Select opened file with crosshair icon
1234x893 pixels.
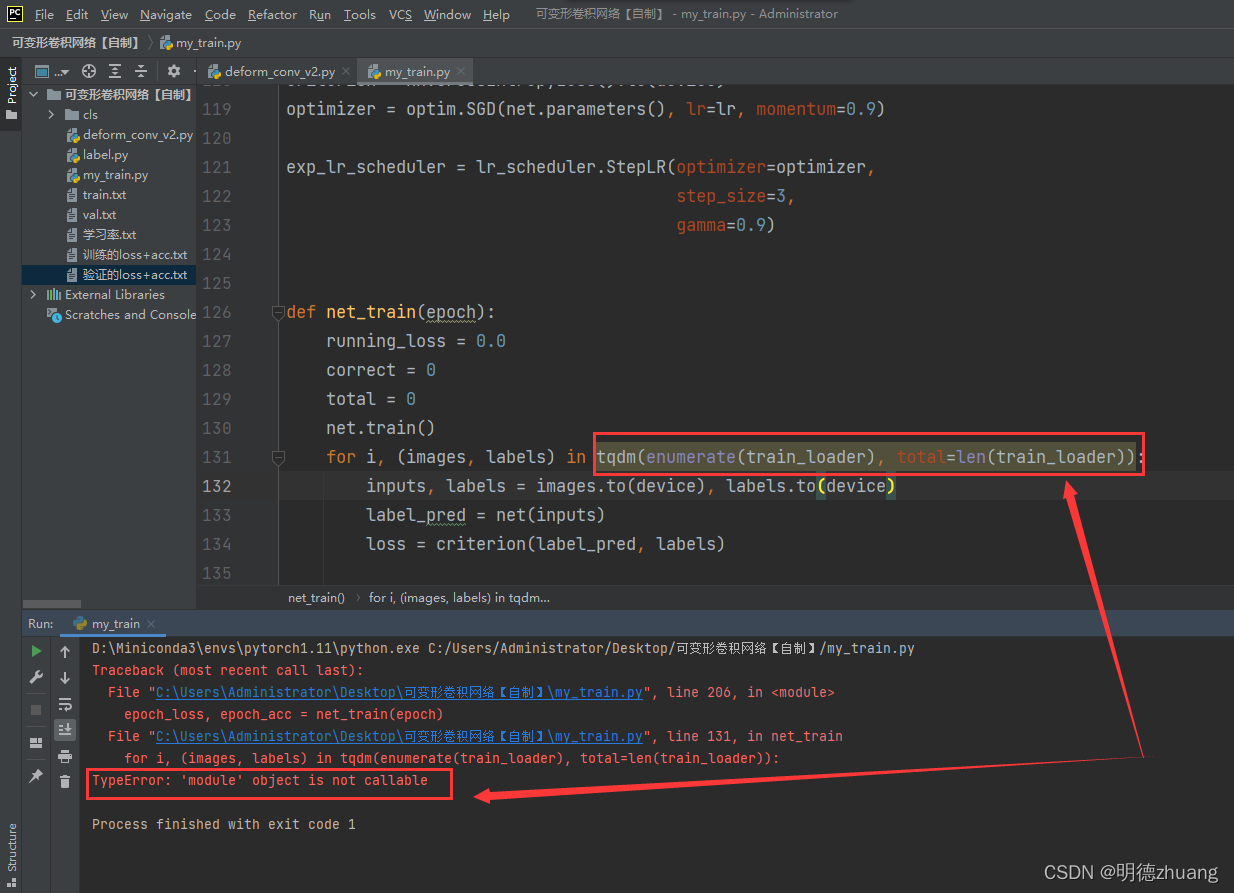click(89, 71)
